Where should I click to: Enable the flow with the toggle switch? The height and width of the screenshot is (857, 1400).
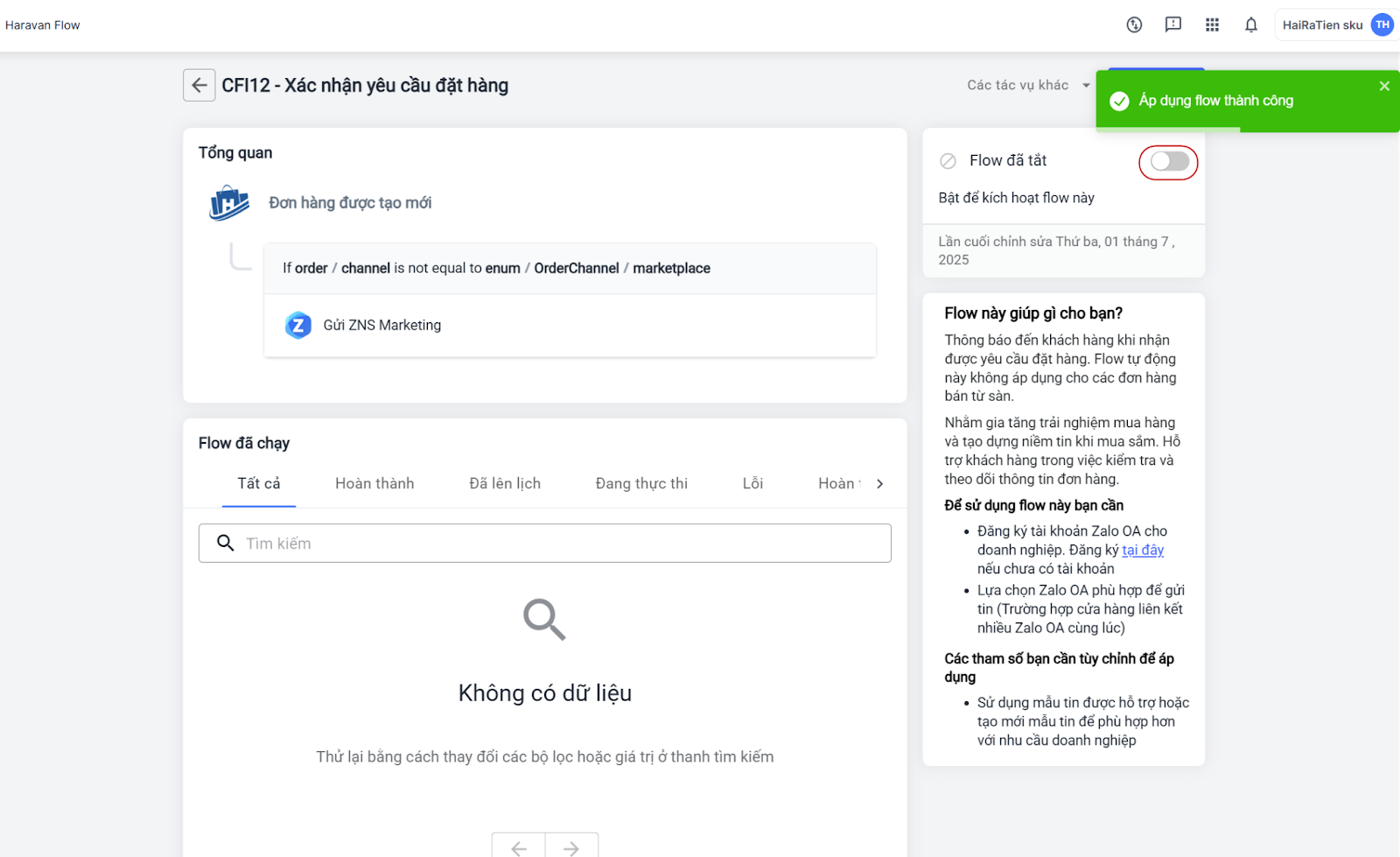(1169, 162)
